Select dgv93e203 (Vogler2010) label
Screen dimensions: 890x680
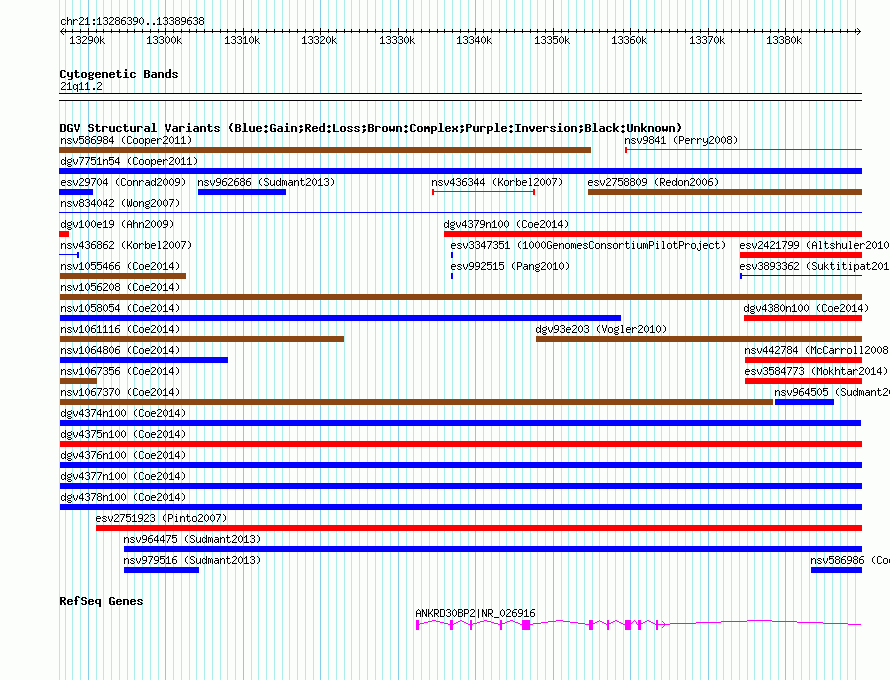click(601, 329)
